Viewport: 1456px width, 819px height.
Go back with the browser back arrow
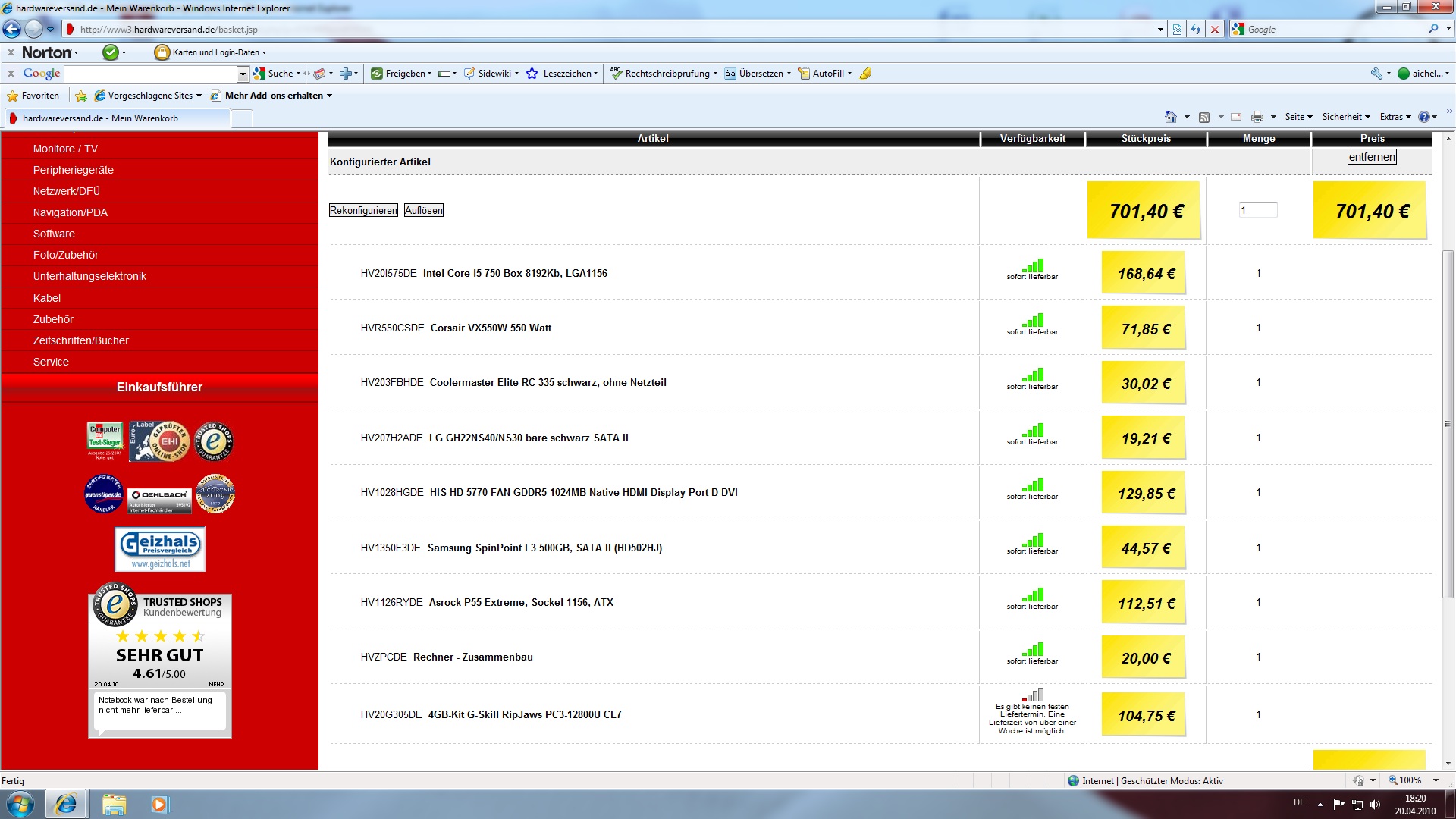point(12,29)
